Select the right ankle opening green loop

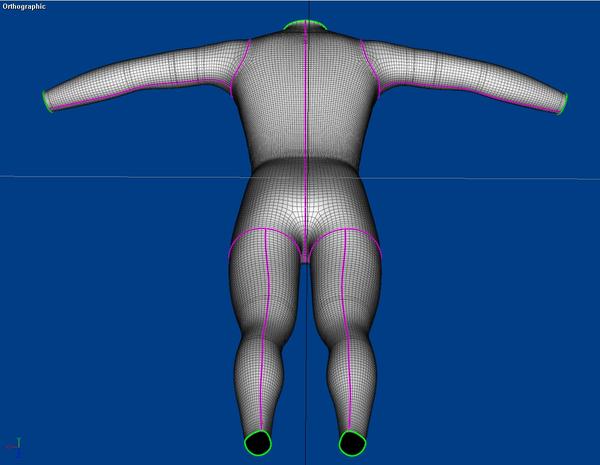click(352, 443)
